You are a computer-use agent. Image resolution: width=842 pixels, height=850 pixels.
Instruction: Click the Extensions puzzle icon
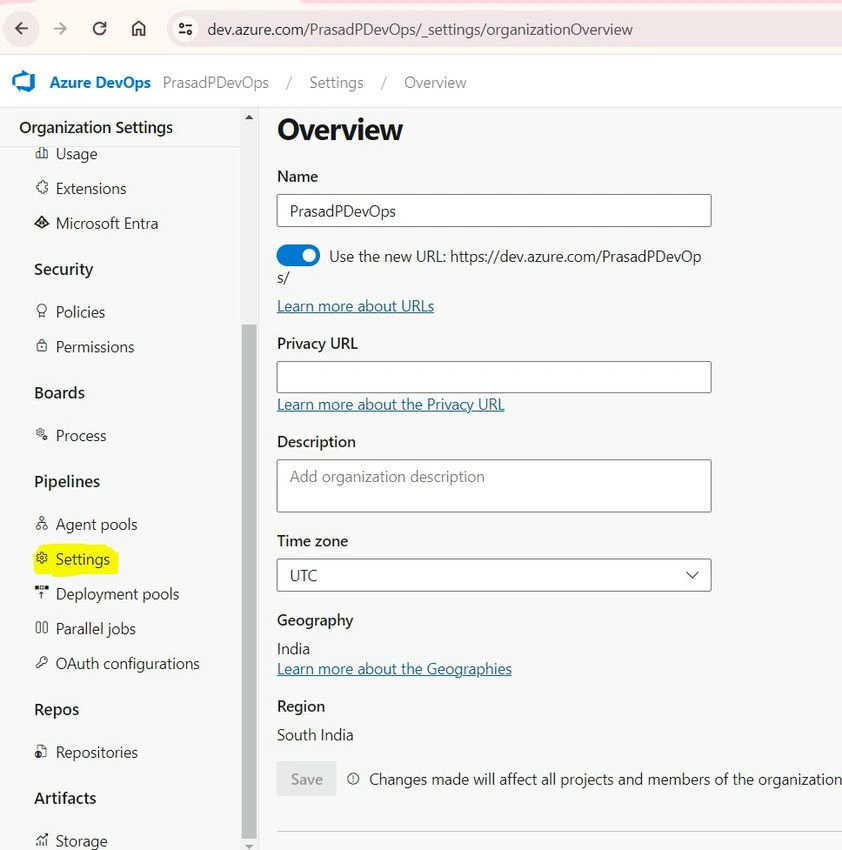pos(42,188)
